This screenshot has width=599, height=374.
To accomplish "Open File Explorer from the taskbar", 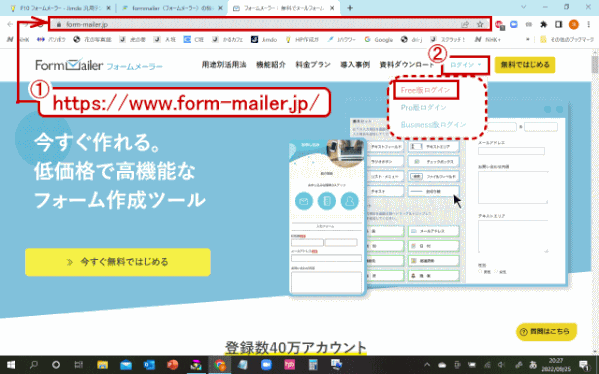I will point(102,365).
